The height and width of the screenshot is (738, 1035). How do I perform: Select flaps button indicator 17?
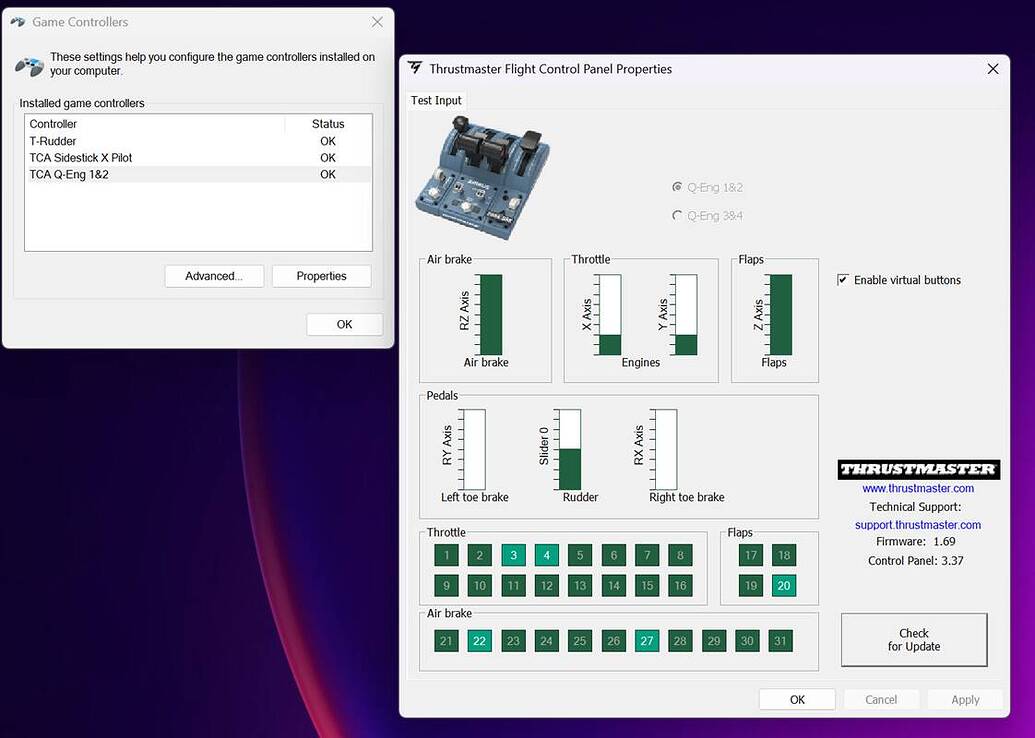(751, 555)
